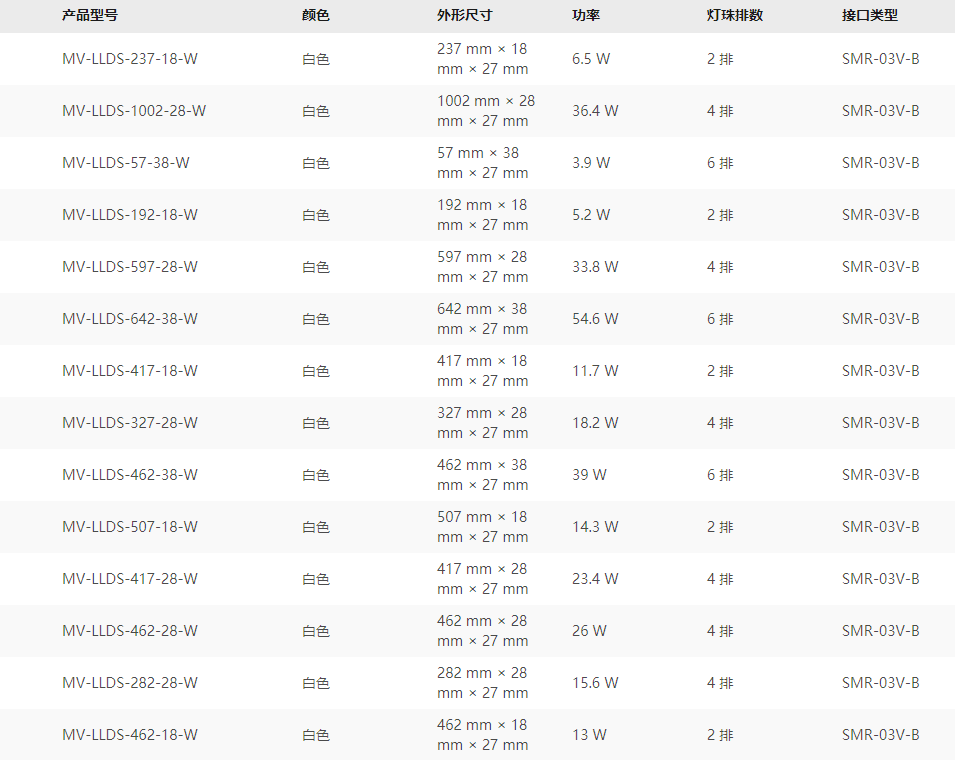Click the 1002 mm × 28 mm dimension cell
Image resolution: width=955 pixels, height=760 pixels.
tap(485, 111)
